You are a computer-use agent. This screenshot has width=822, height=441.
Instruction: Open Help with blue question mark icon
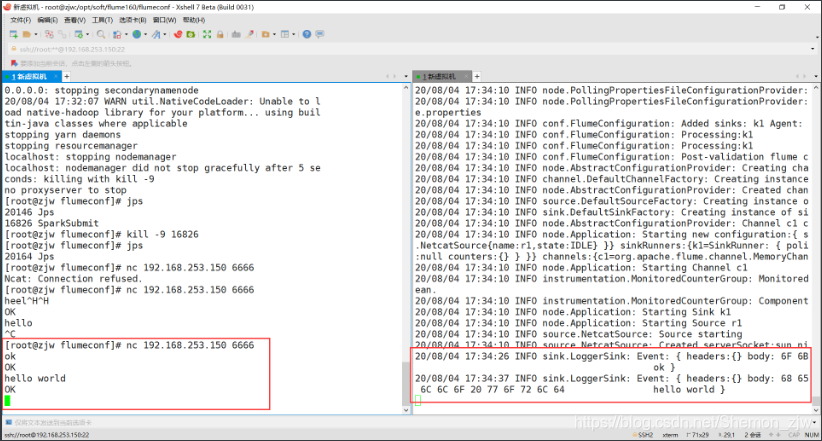coord(307,34)
